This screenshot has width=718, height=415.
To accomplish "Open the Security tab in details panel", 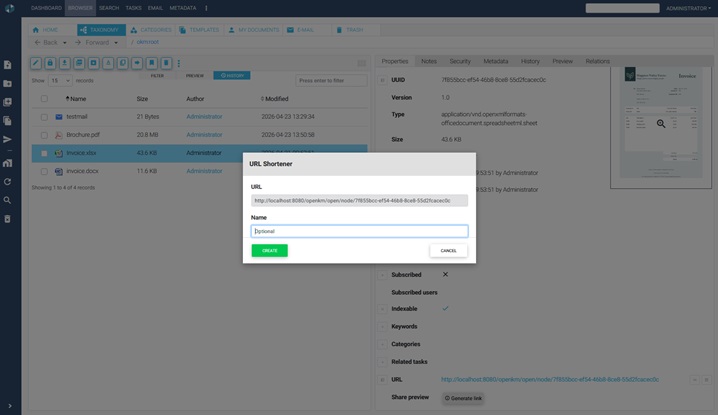I will coord(460,61).
